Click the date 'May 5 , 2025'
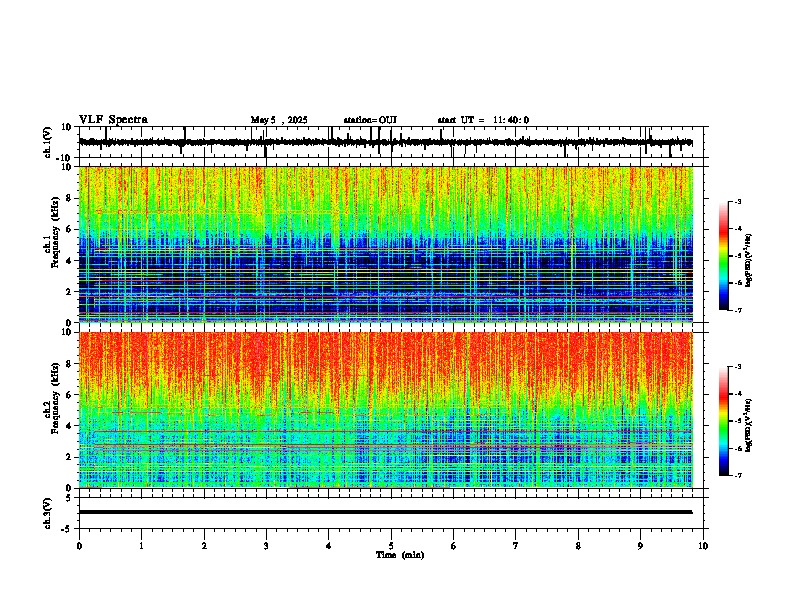 pyautogui.click(x=279, y=120)
